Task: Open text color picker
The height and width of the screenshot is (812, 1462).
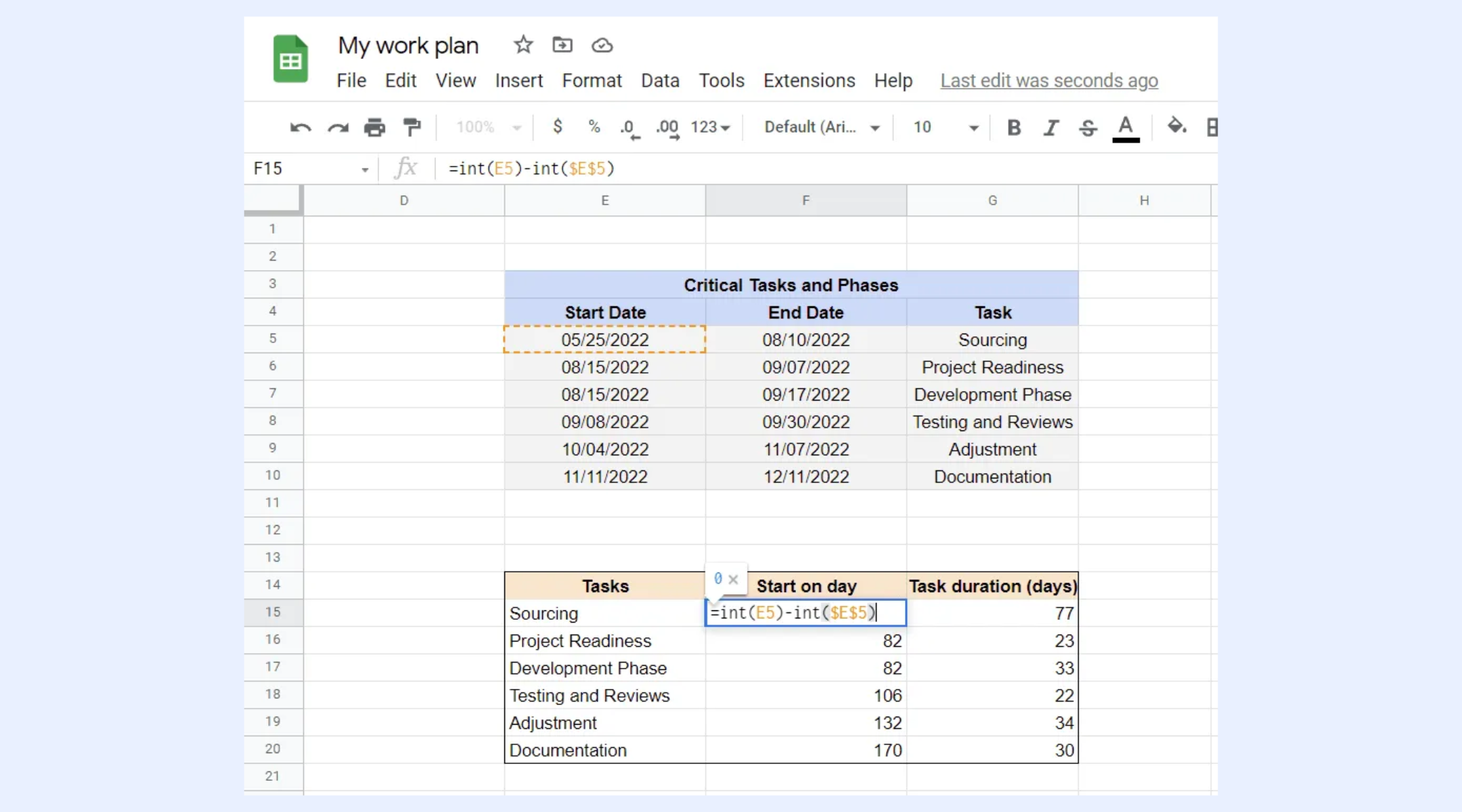Action: point(1126,128)
